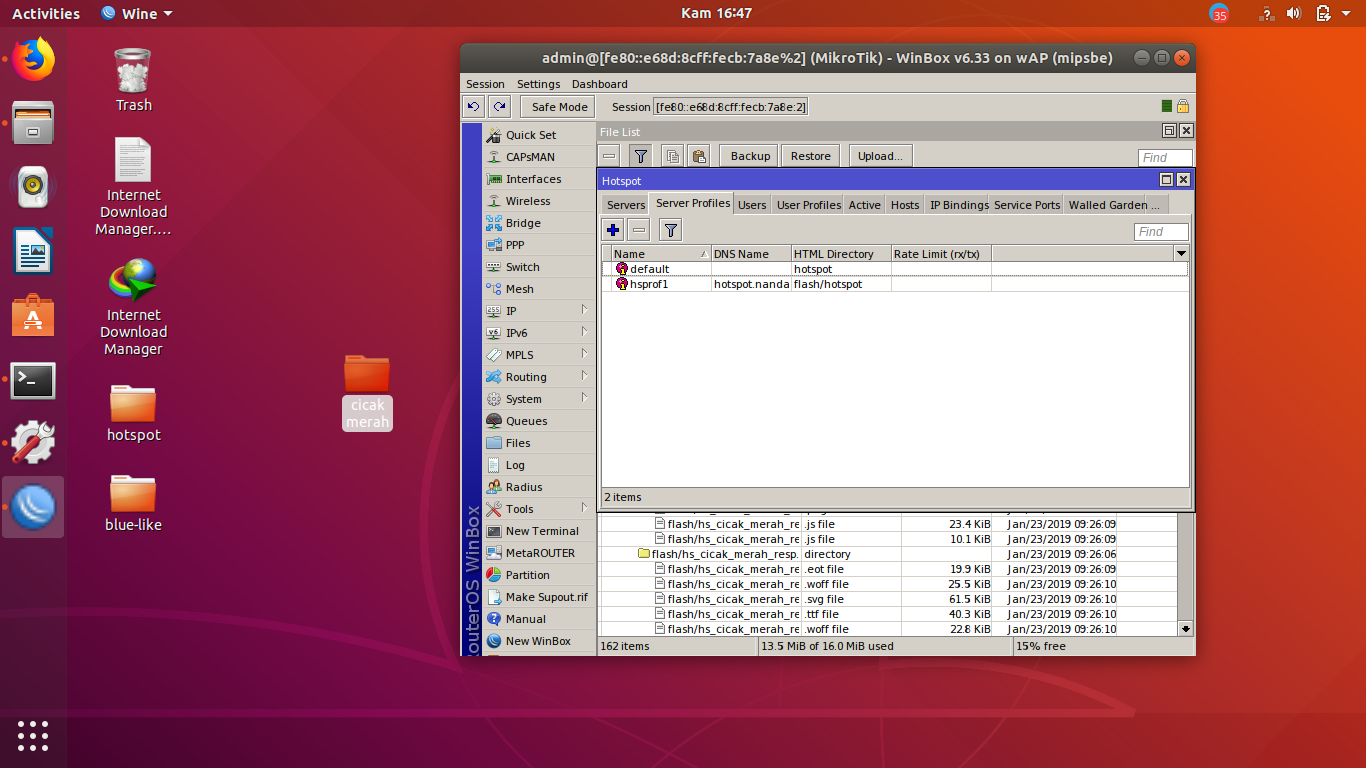Click the WinBox redo arrow icon
The height and width of the screenshot is (768, 1366).
pyautogui.click(x=500, y=106)
